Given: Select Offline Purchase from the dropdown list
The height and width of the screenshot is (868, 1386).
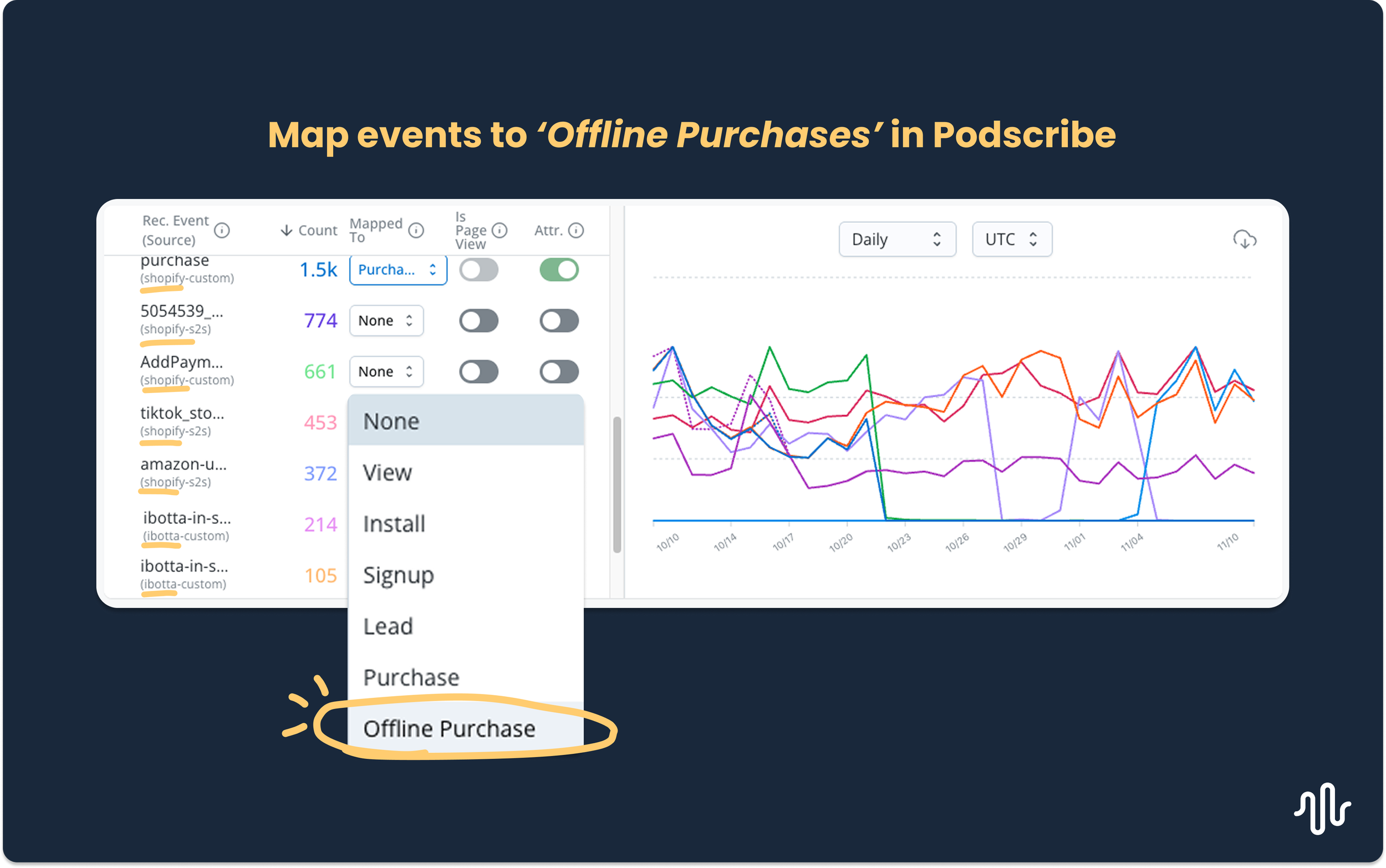Looking at the screenshot, I should coord(449,728).
